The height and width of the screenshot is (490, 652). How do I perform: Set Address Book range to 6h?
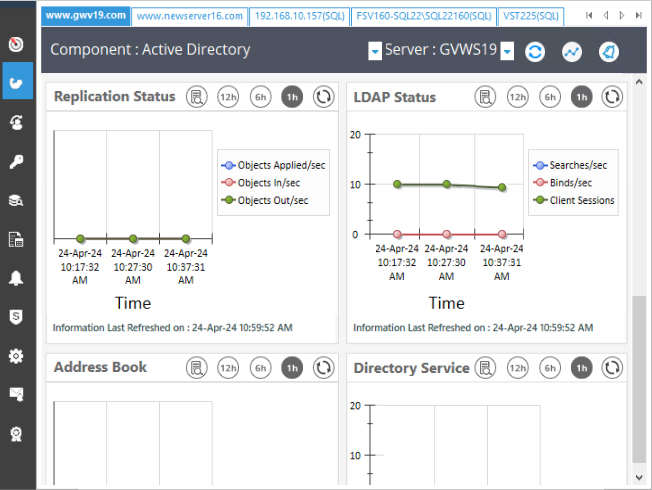[x=260, y=368]
